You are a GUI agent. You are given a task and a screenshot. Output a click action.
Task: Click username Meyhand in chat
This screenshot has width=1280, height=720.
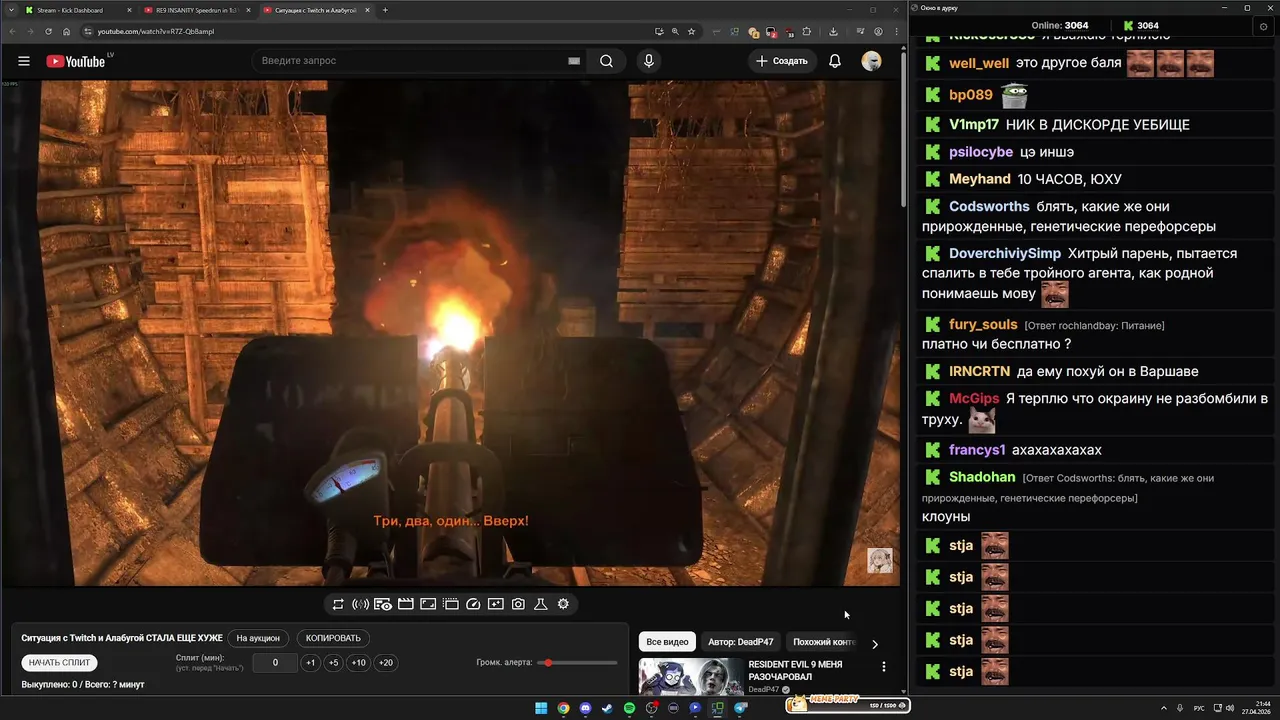980,179
